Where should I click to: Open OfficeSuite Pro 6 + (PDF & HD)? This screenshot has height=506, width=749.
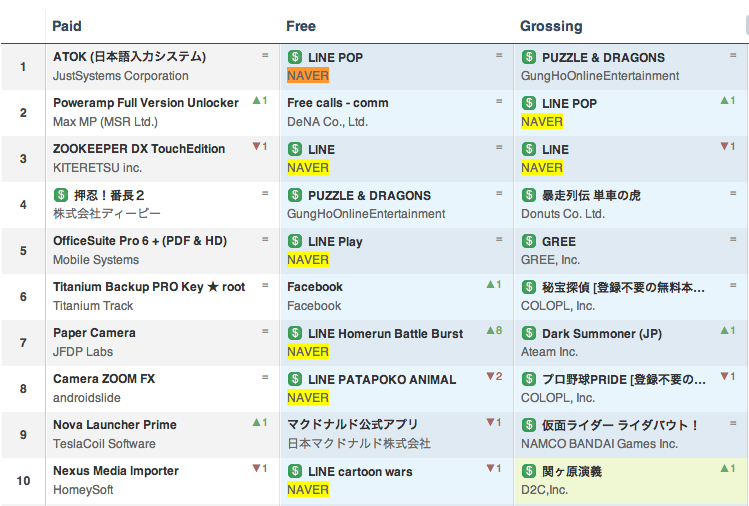click(x=140, y=241)
